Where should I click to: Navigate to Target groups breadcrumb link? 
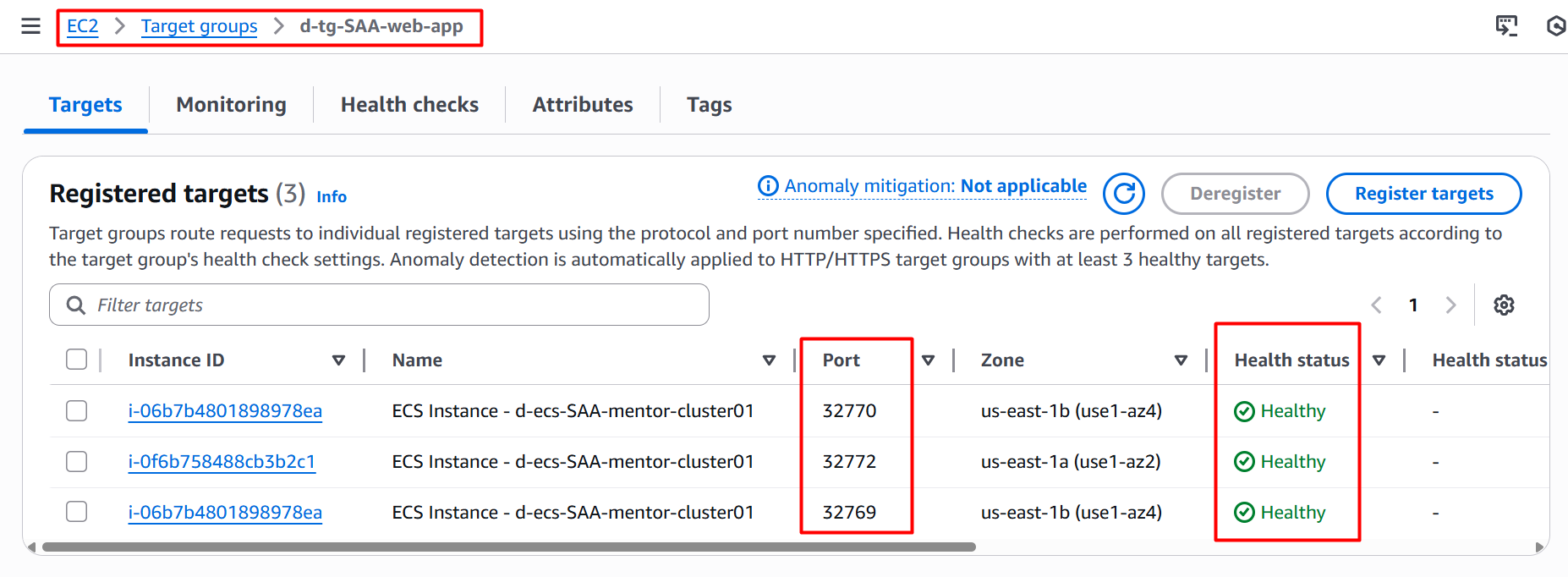pos(199,26)
